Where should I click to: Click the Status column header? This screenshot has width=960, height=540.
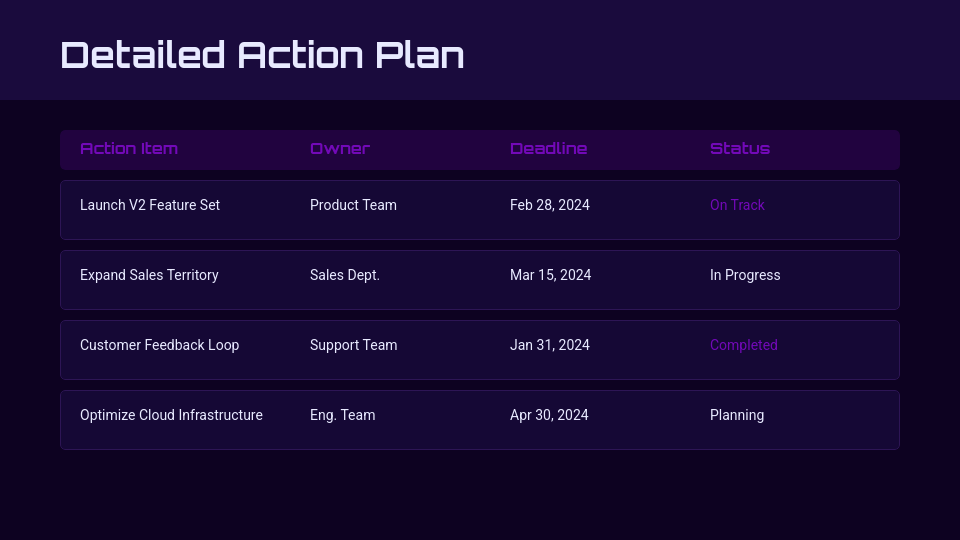pos(739,149)
